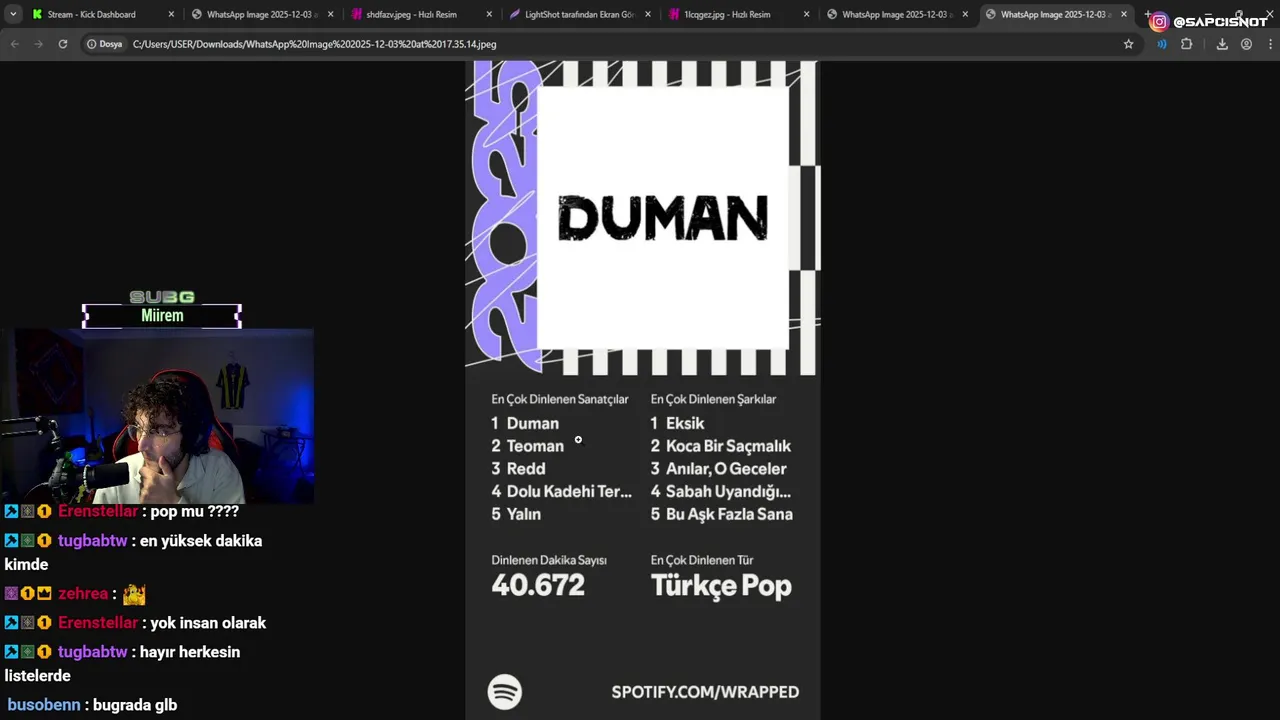Viewport: 1280px width, 720px height.
Task: Select artist 3 Redd in list
Action: point(518,469)
